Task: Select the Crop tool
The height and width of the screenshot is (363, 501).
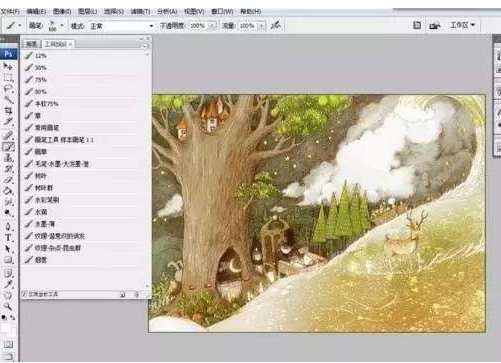Action: (x=8, y=111)
